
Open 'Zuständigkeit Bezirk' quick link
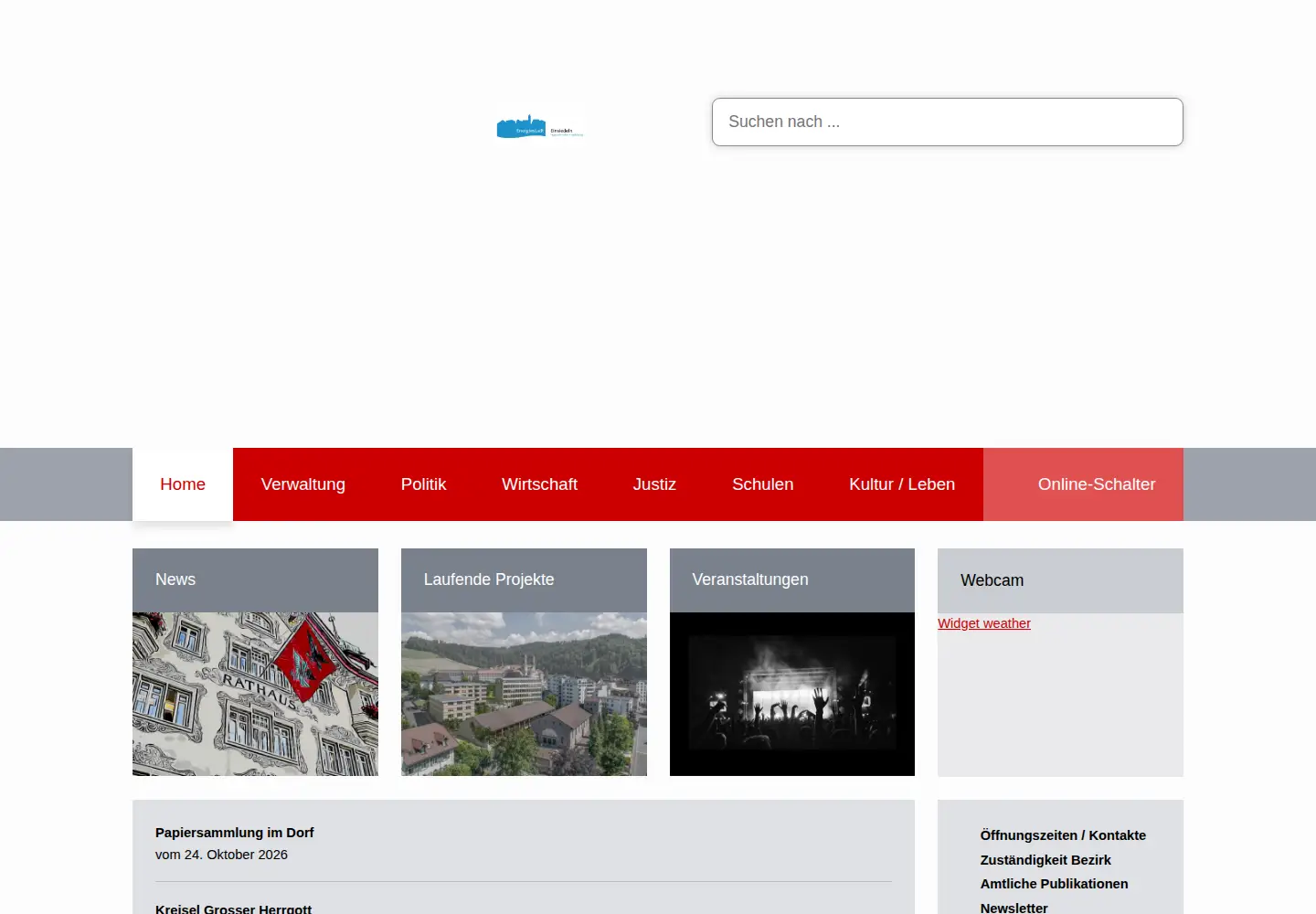tap(1045, 860)
